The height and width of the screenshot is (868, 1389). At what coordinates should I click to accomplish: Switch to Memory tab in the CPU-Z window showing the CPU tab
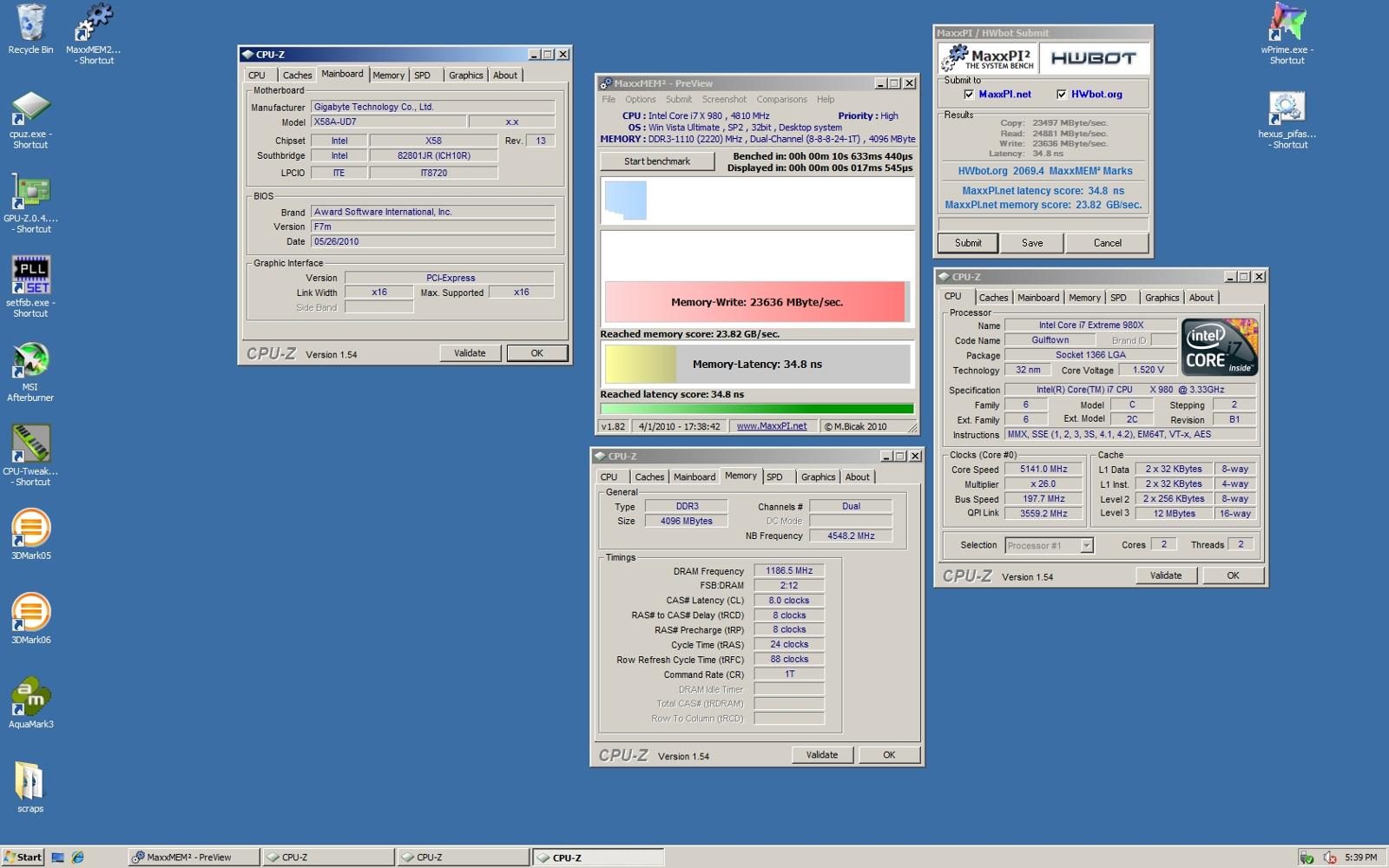coord(1084,298)
